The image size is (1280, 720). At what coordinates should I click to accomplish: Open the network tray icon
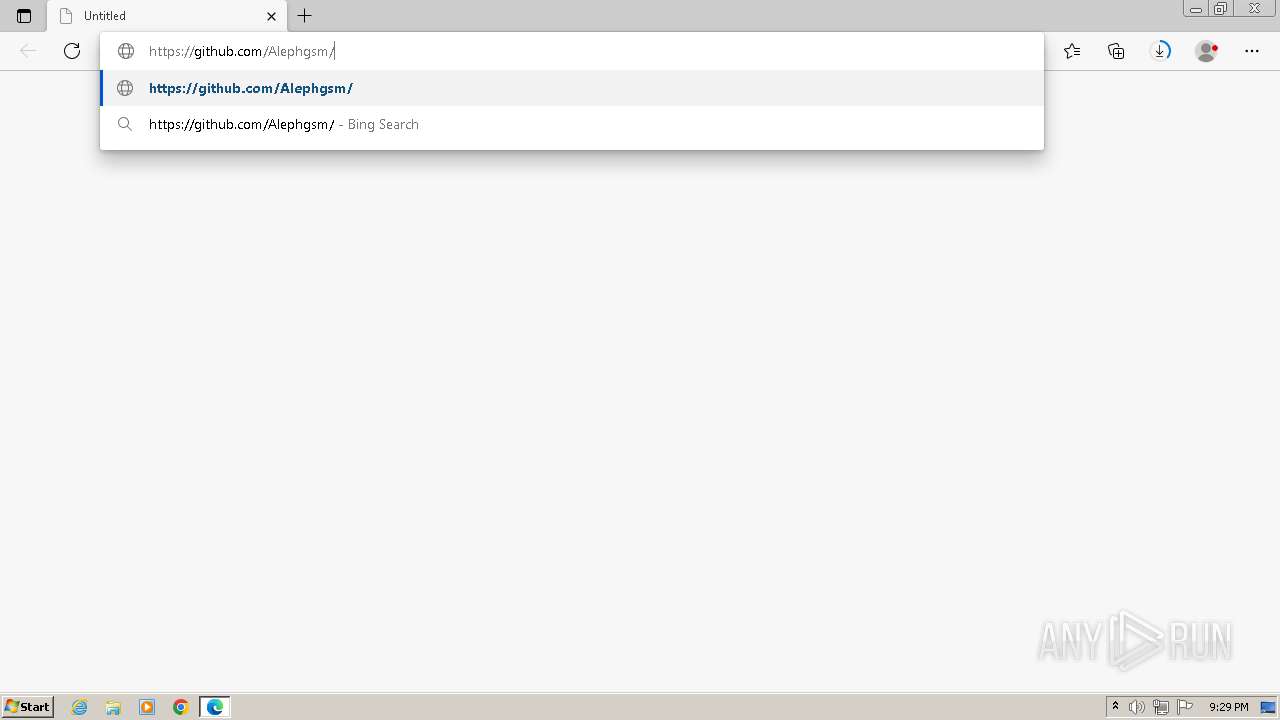tap(1161, 707)
